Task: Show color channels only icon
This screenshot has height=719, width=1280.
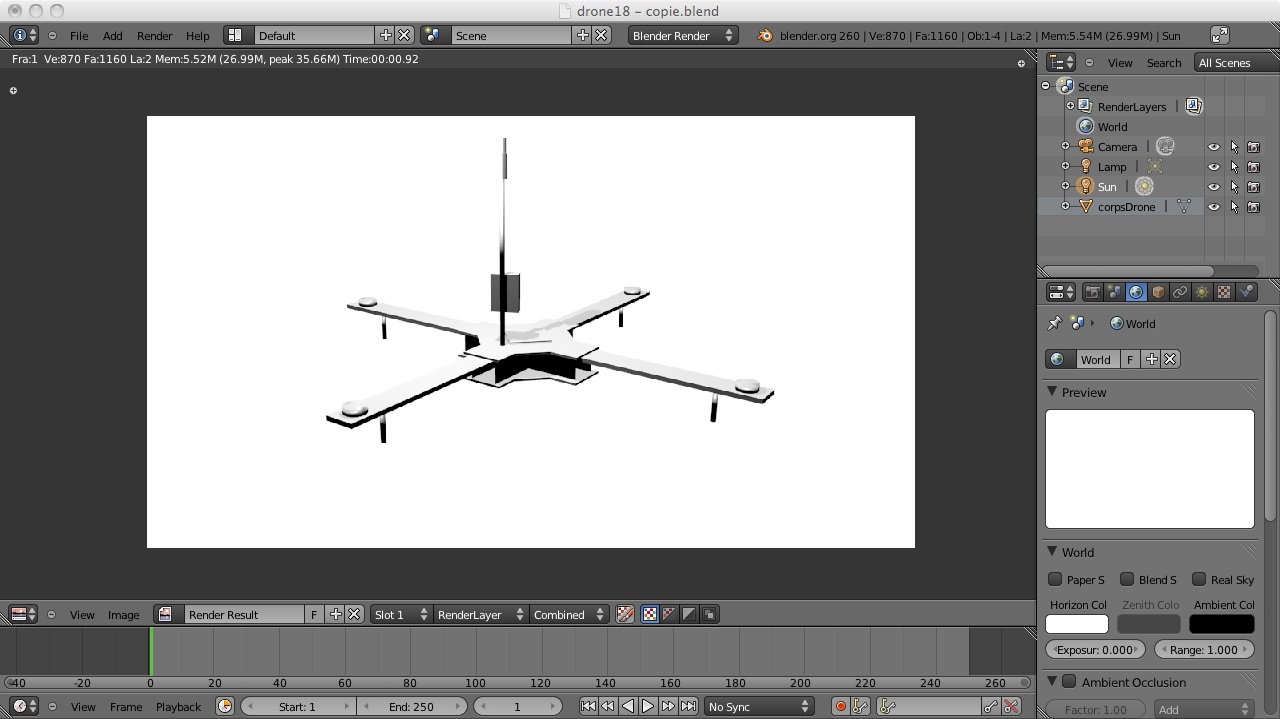Action: [649, 614]
